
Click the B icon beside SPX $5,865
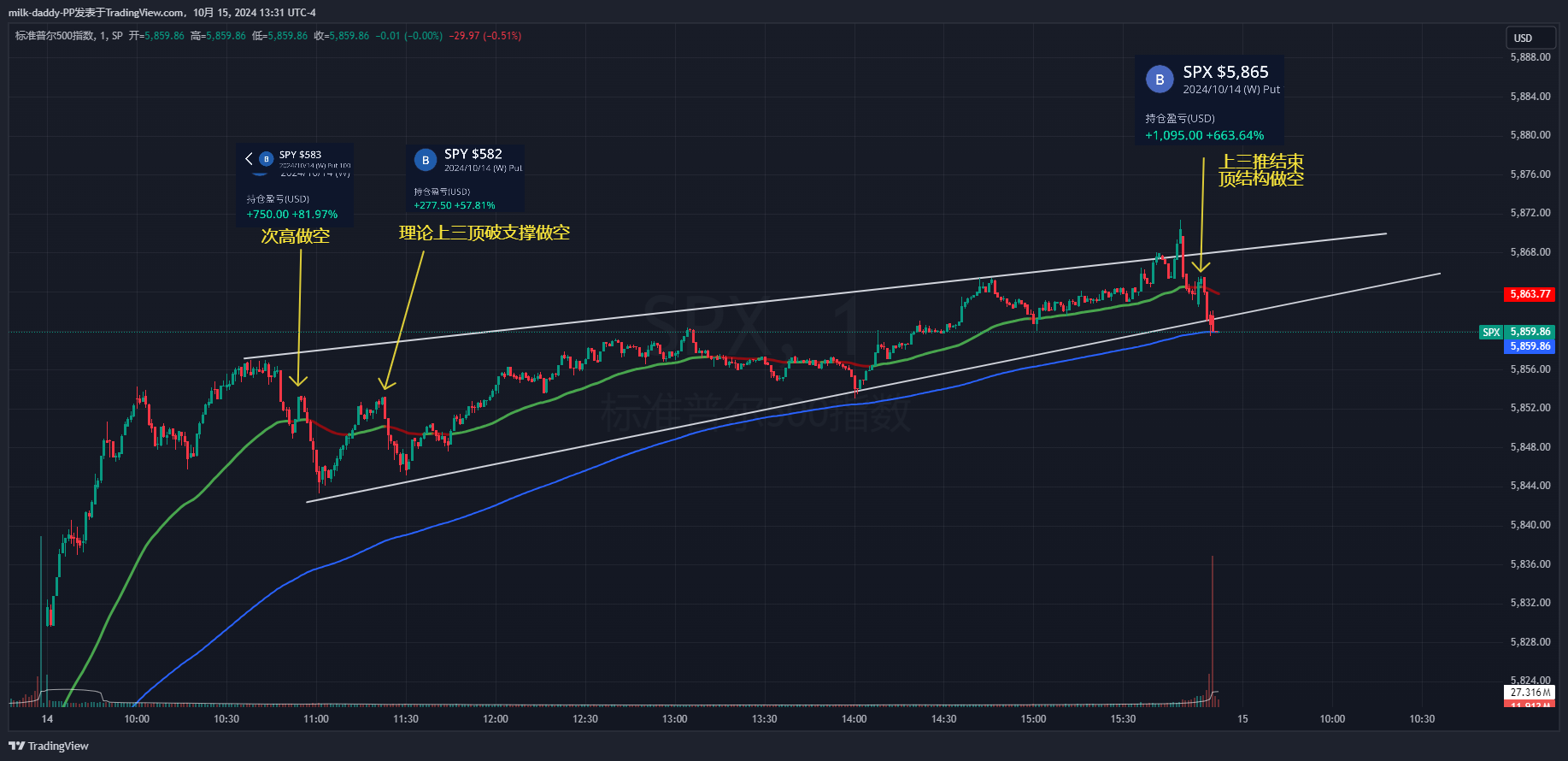tap(1160, 80)
